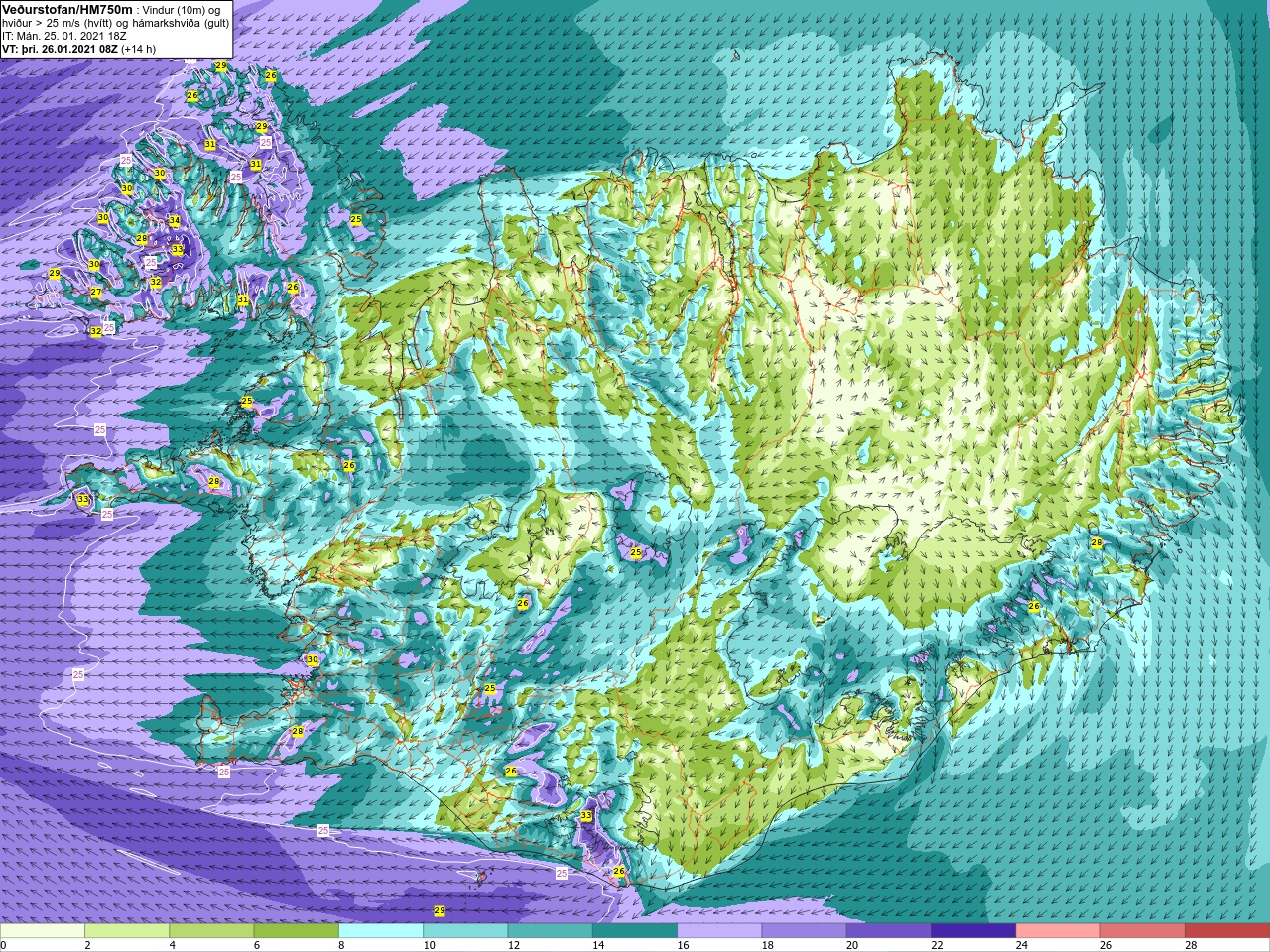The height and width of the screenshot is (952, 1270).
Task: Click the 'IT: Mán. 25. 01. 2021 18Z' line
Action: click(64, 35)
